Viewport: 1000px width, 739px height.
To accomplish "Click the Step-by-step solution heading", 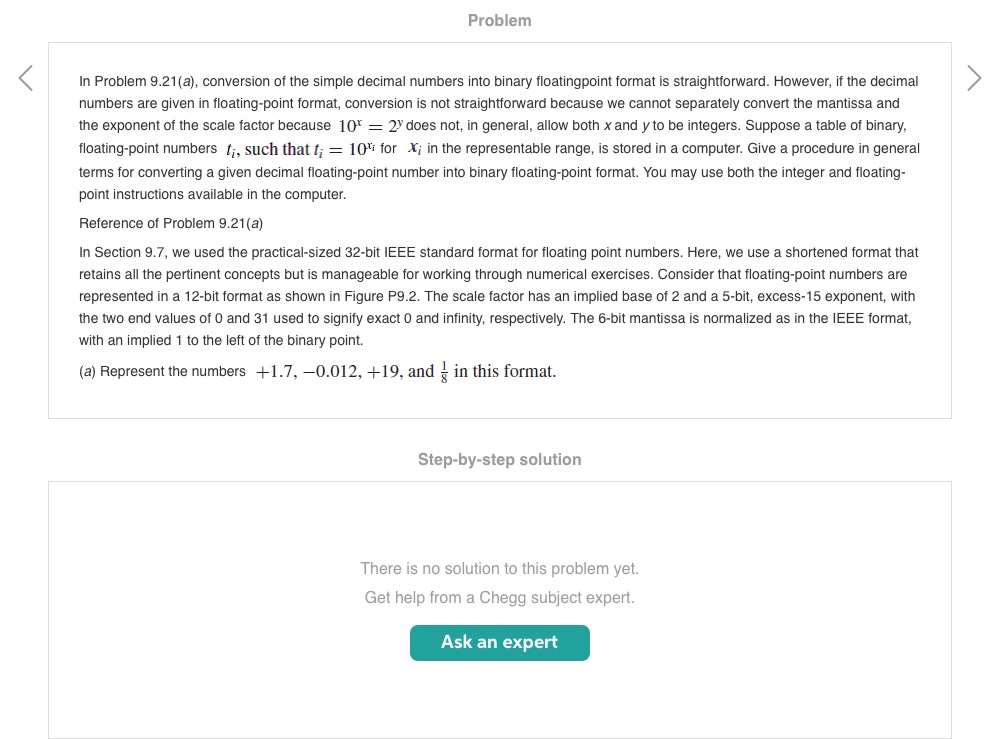I will point(499,460).
